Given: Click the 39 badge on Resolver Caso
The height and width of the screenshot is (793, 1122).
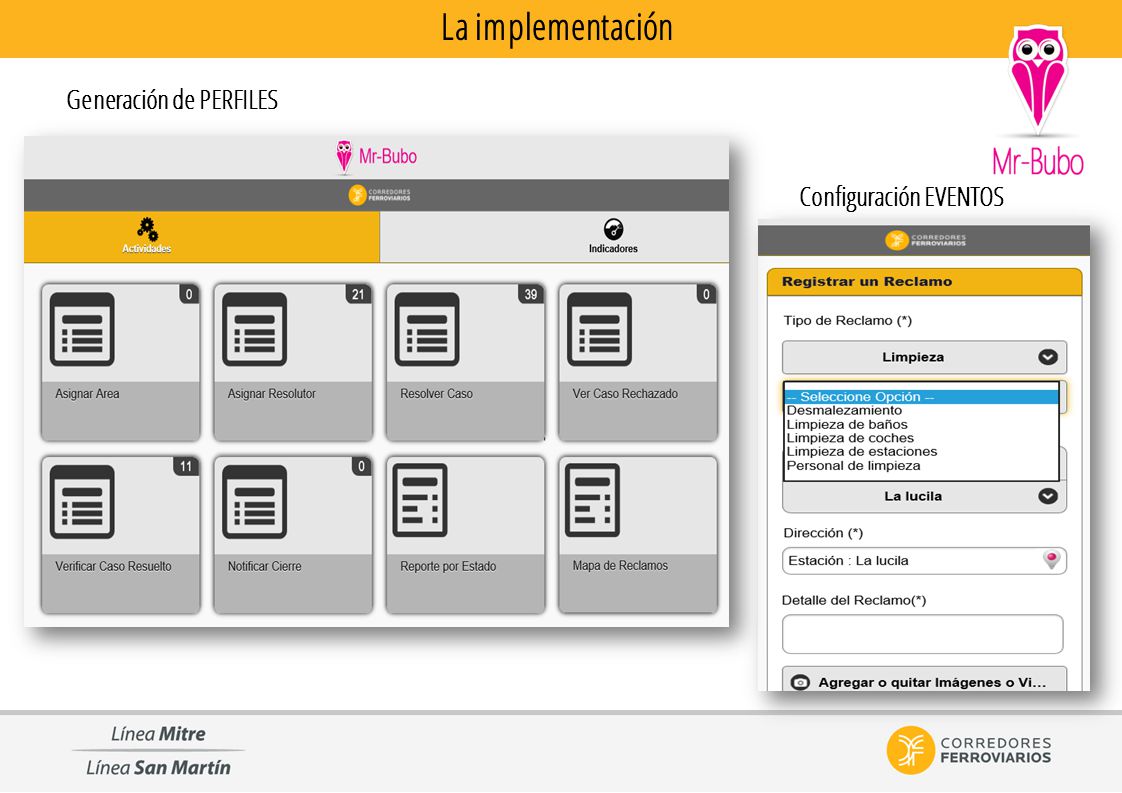Looking at the screenshot, I should [x=531, y=294].
